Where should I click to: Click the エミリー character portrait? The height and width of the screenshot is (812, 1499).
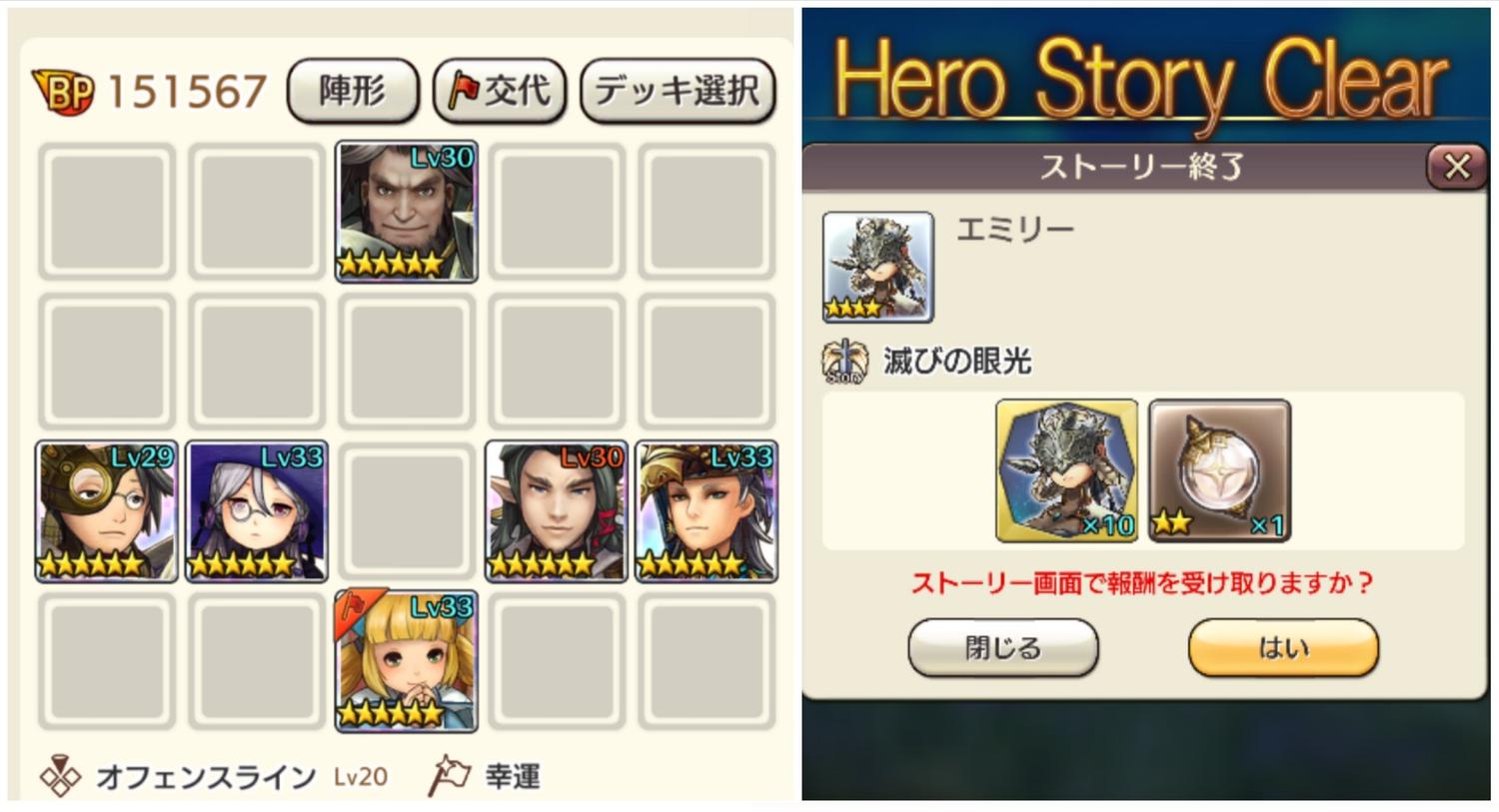(878, 267)
